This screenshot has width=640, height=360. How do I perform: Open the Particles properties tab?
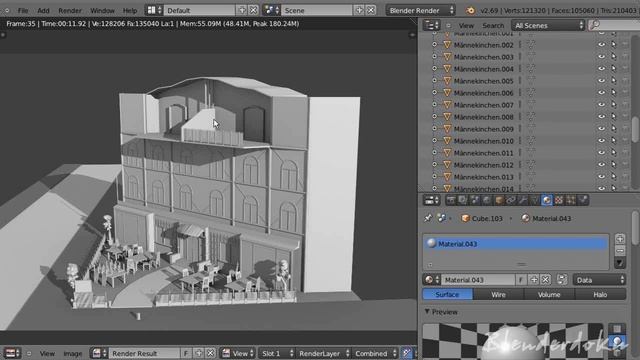(571, 200)
